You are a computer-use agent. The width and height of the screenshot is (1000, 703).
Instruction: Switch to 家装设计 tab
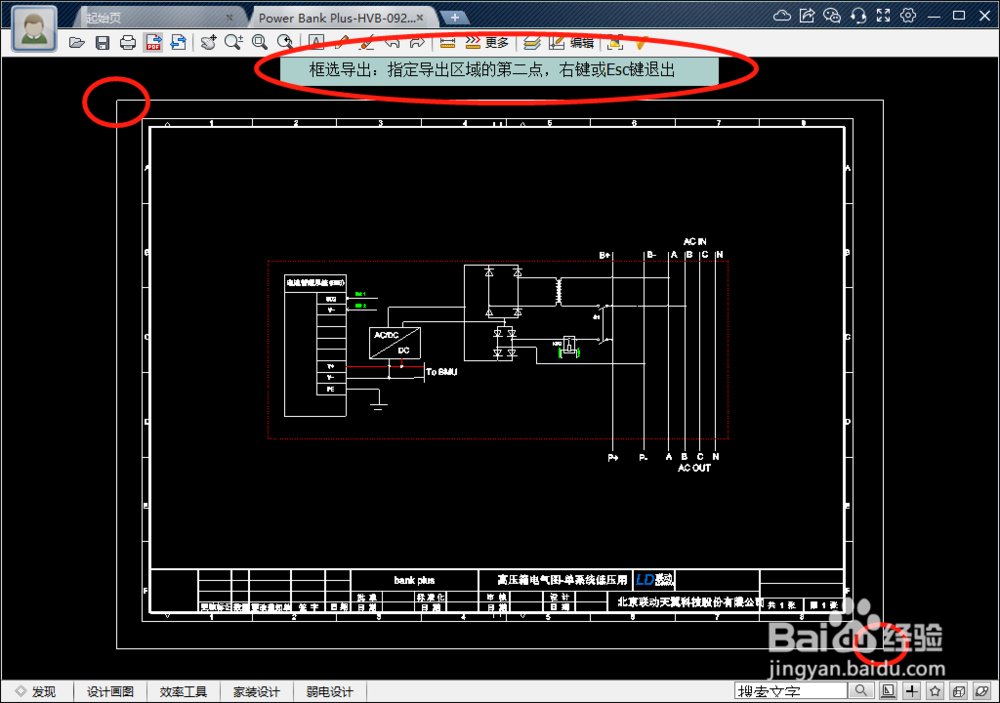pos(256,692)
